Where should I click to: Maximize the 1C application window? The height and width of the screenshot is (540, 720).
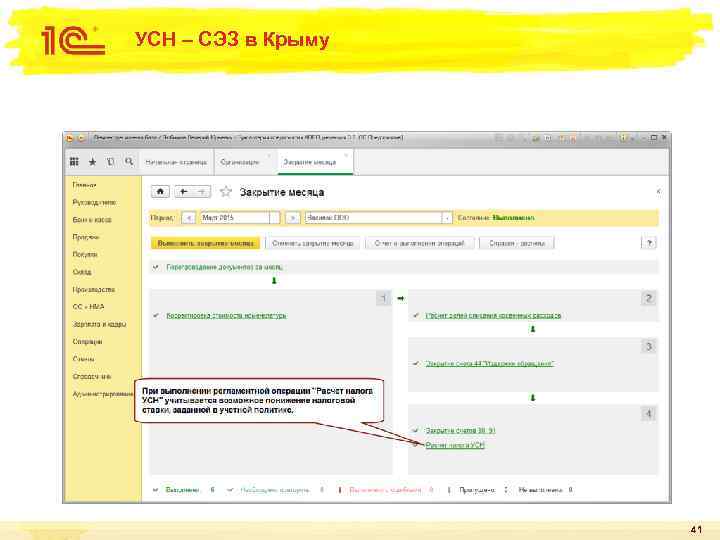click(654, 138)
